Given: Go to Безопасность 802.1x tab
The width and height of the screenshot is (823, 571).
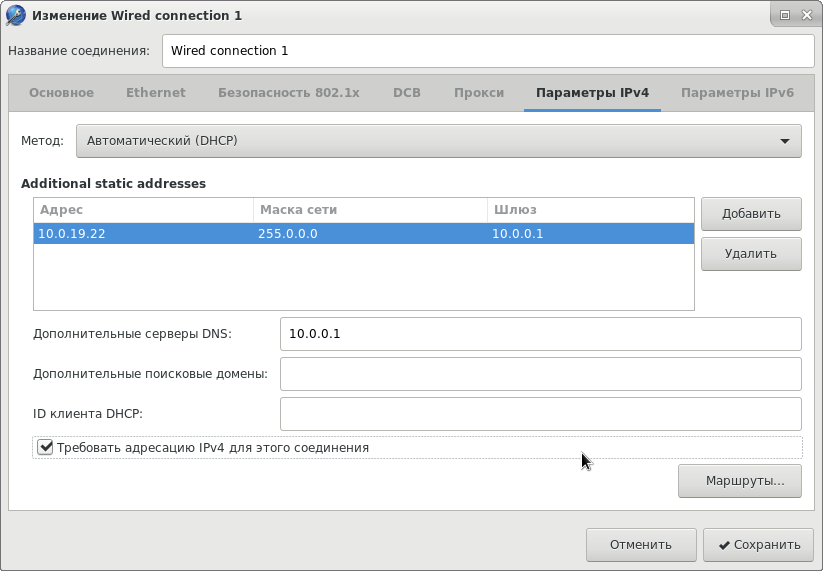Looking at the screenshot, I should [288, 92].
